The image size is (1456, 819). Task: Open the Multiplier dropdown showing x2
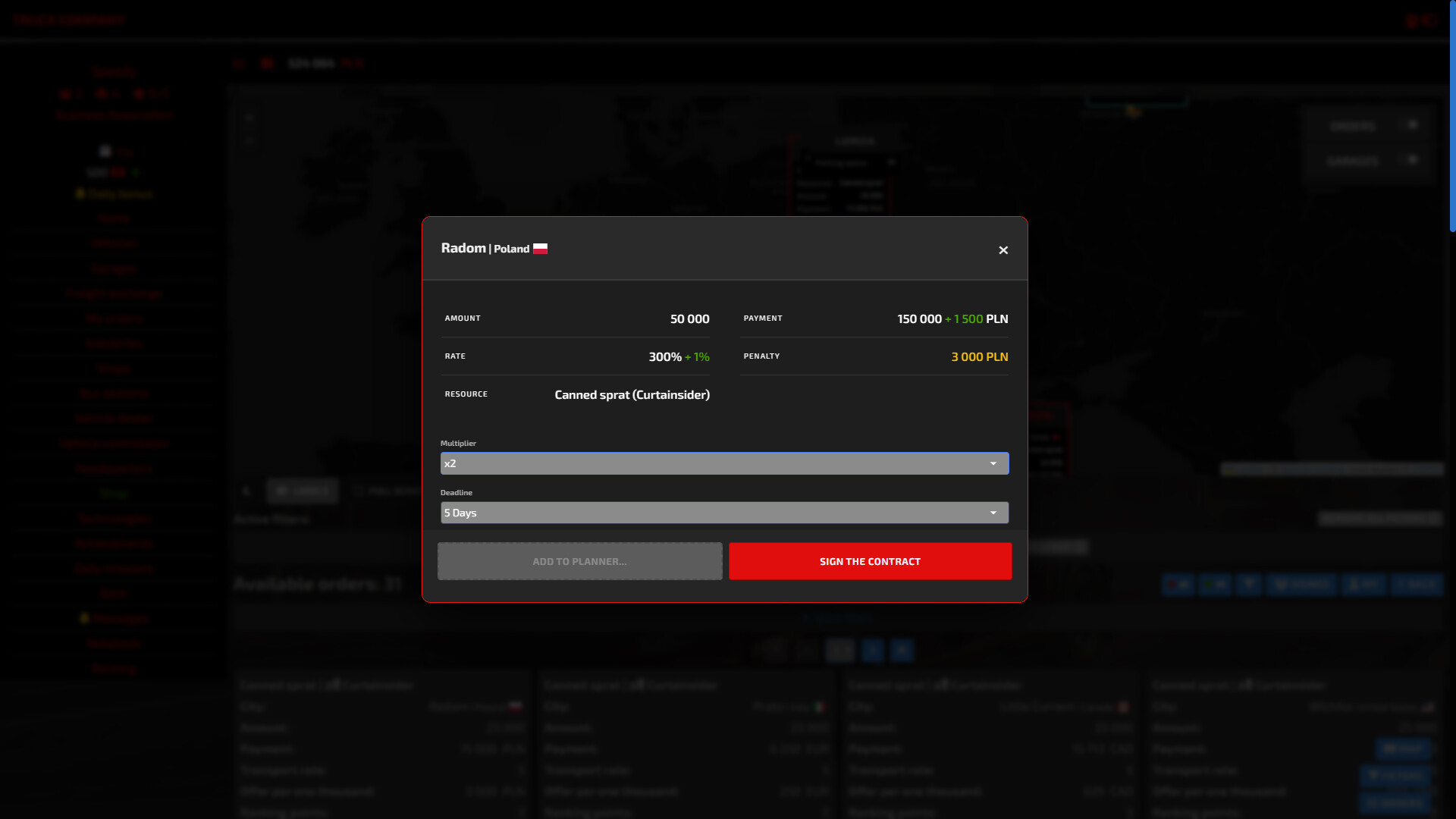[724, 463]
